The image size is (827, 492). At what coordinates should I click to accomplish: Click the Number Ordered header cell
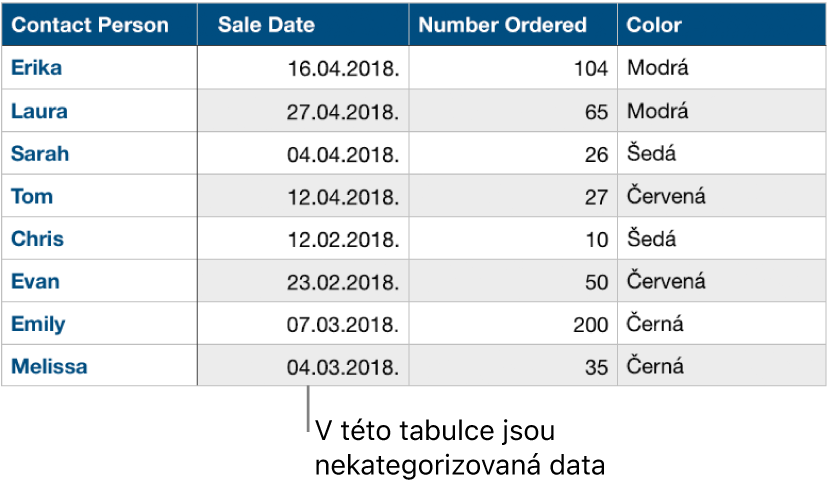(x=513, y=25)
